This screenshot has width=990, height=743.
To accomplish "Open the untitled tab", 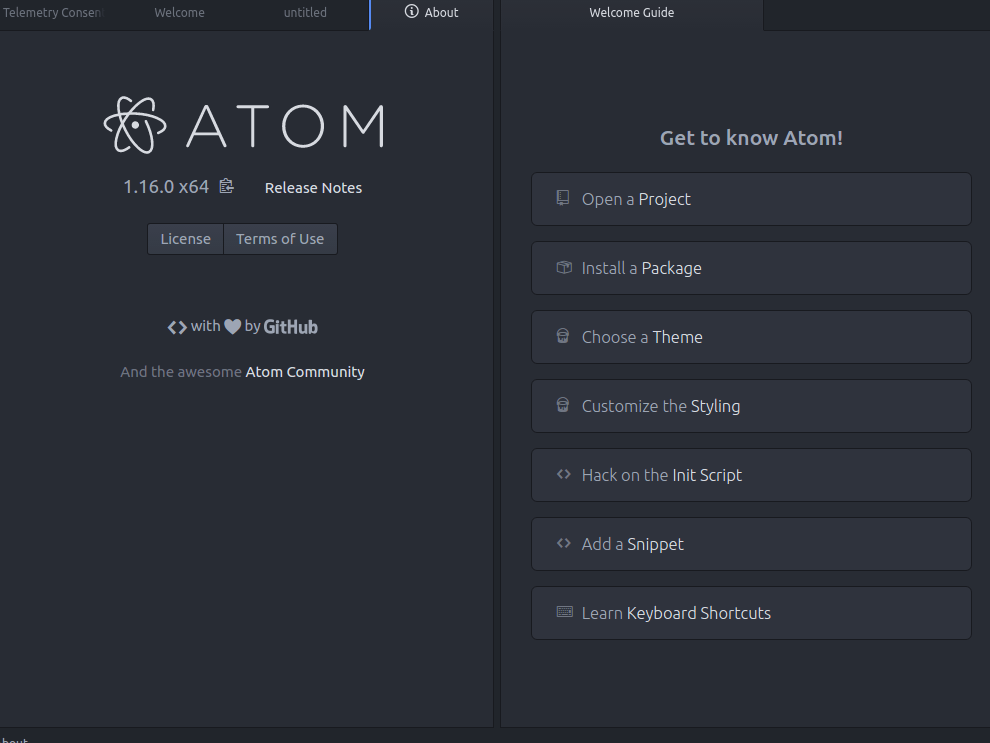I will 305,13.
